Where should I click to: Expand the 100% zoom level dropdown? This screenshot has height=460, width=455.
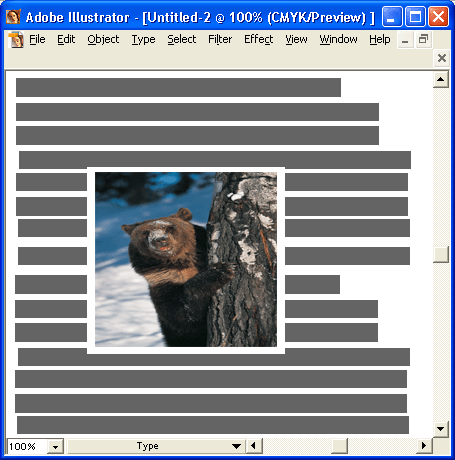pyautogui.click(x=56, y=446)
